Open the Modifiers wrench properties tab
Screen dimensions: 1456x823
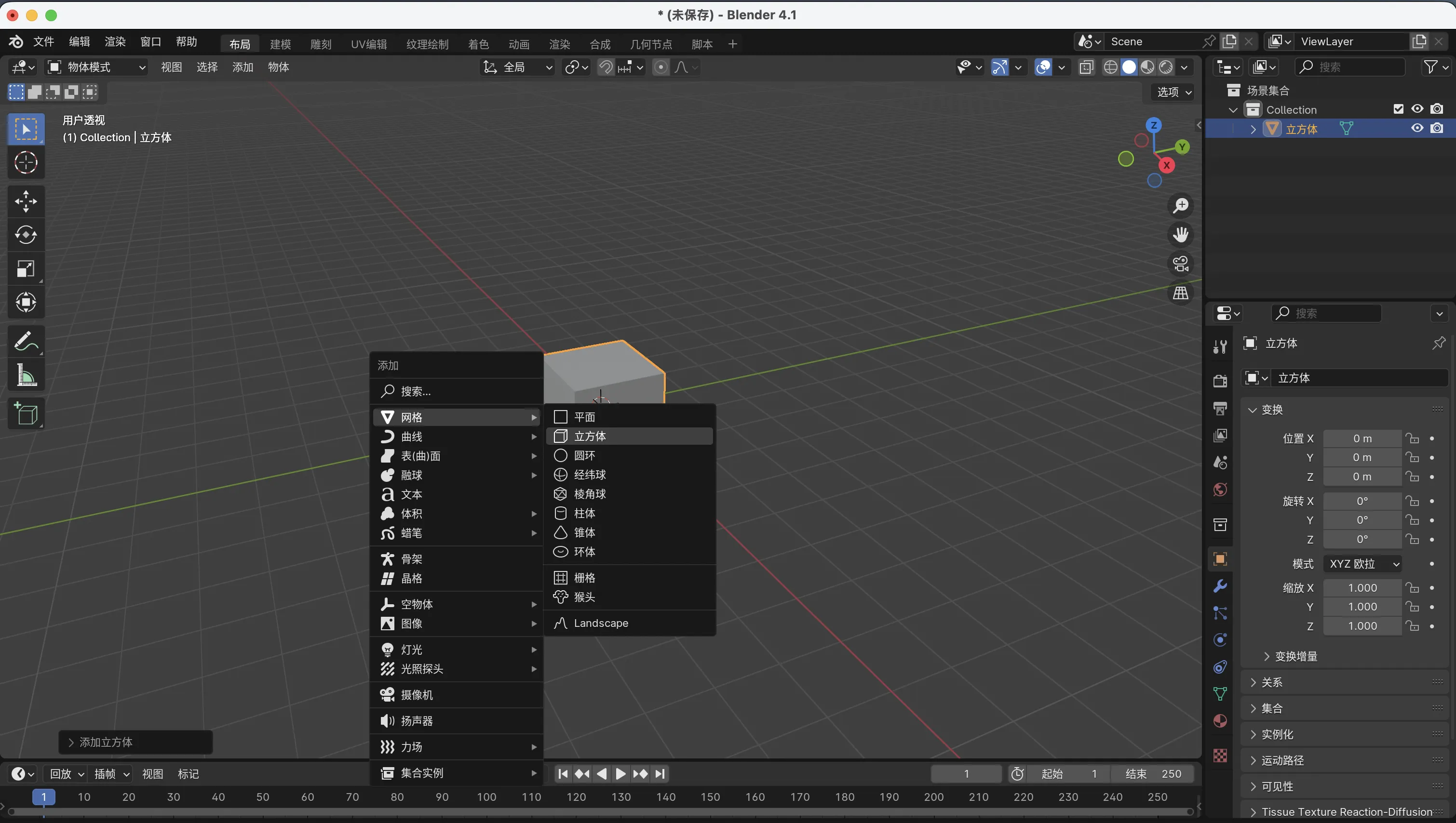[x=1220, y=586]
